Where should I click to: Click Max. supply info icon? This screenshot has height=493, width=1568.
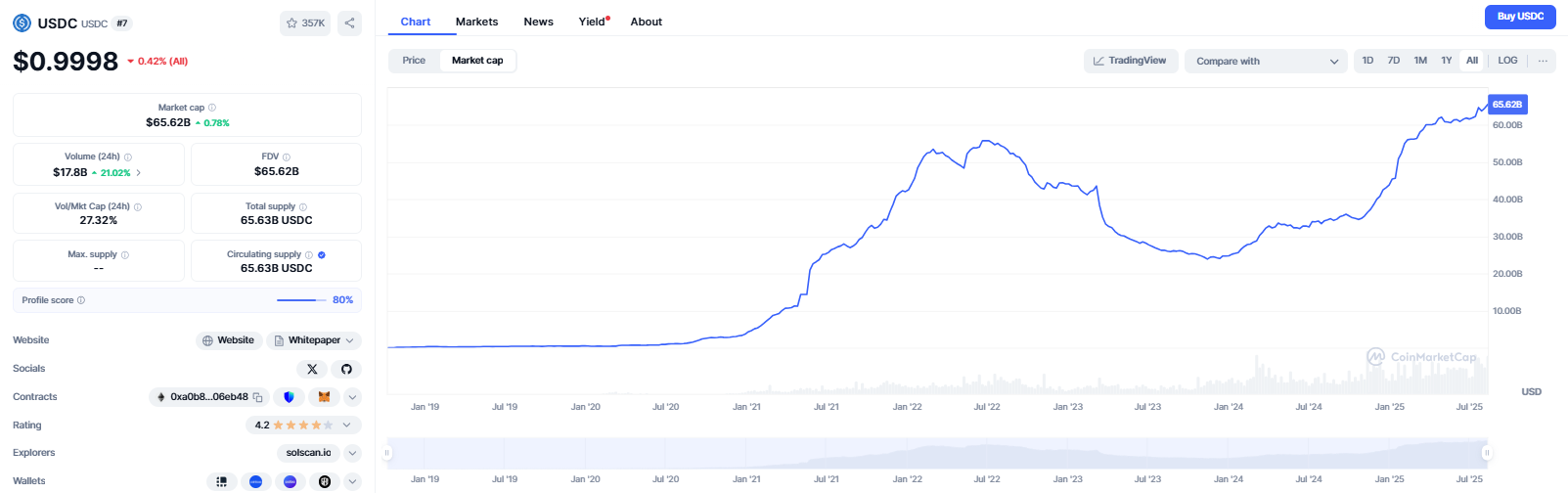125,254
